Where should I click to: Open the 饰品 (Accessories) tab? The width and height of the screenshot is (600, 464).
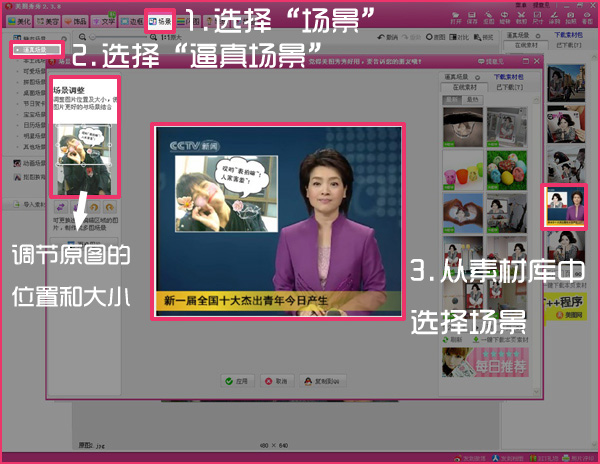coord(85,20)
